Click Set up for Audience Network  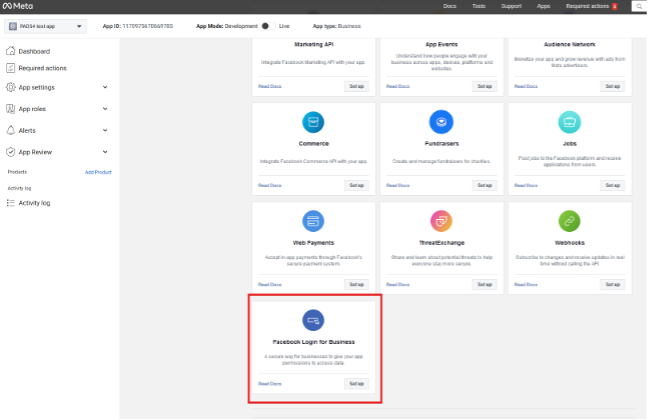tap(612, 86)
